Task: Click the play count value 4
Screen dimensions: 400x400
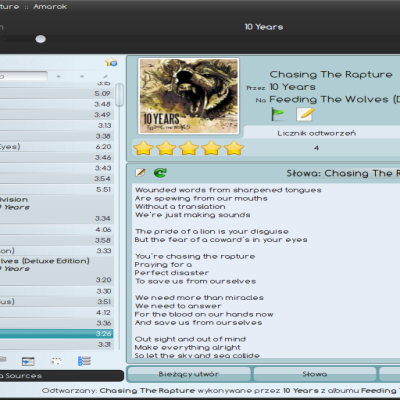Action: point(316,148)
